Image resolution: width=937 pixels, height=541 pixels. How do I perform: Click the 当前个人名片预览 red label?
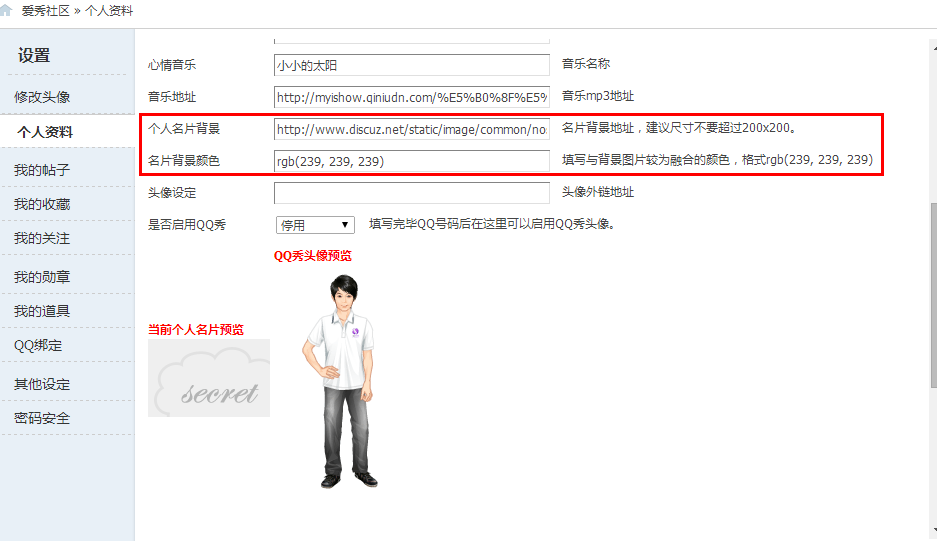196,329
